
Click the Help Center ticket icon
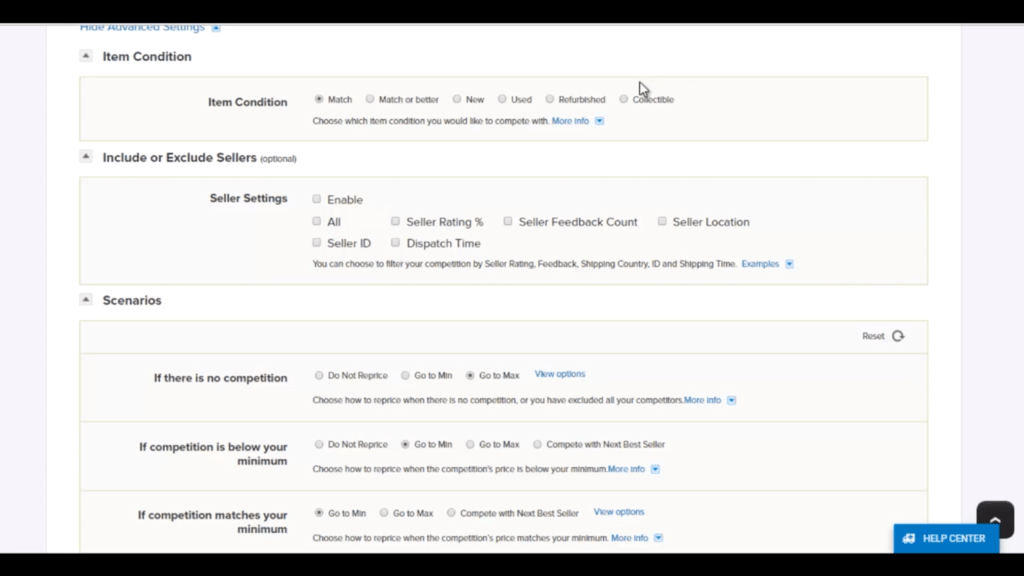pyautogui.click(x=909, y=538)
